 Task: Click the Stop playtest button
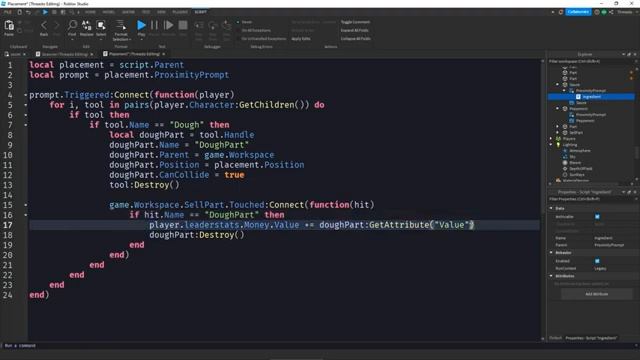pos(183,25)
